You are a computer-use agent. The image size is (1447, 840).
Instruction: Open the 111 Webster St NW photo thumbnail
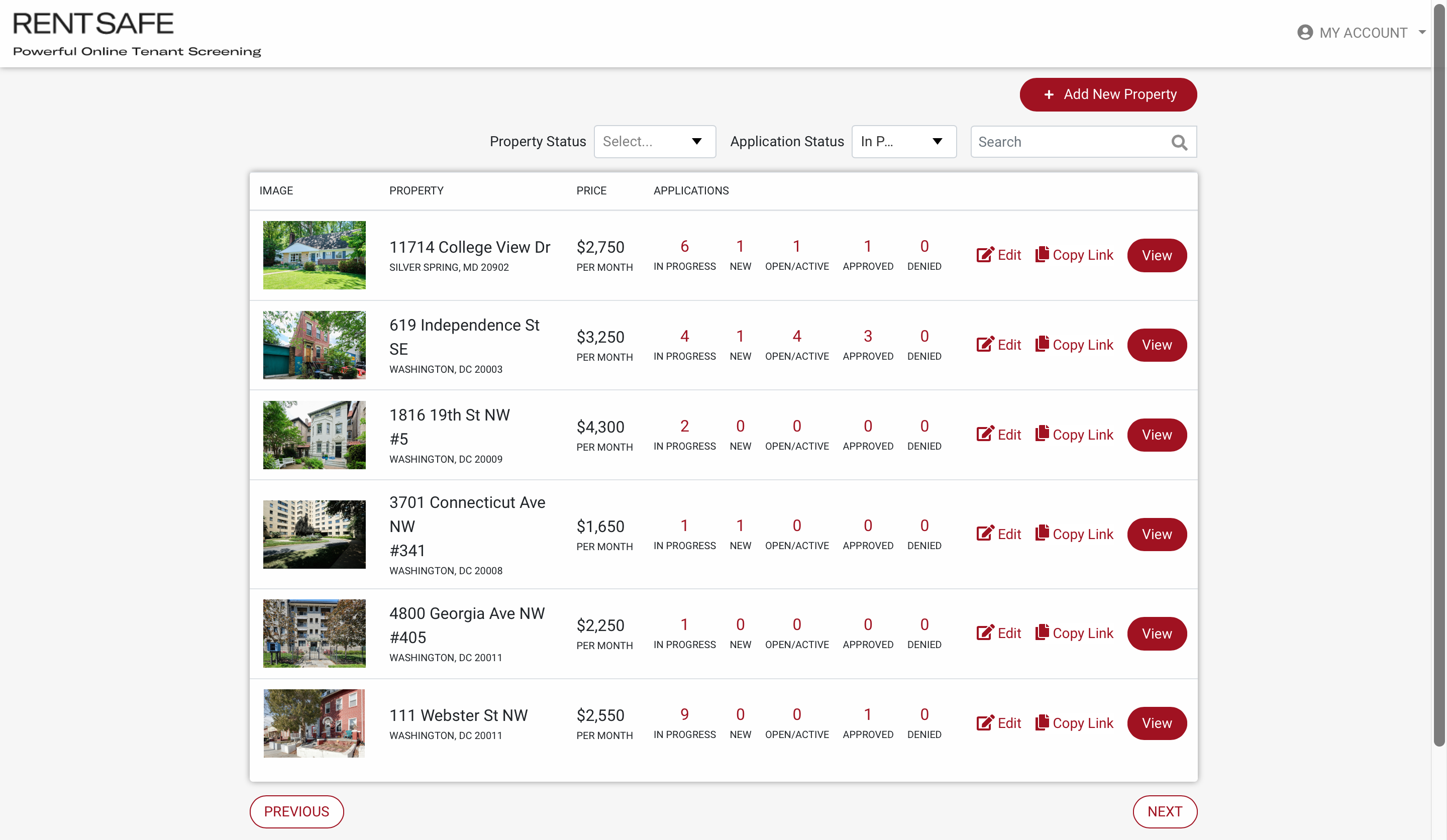(x=314, y=723)
